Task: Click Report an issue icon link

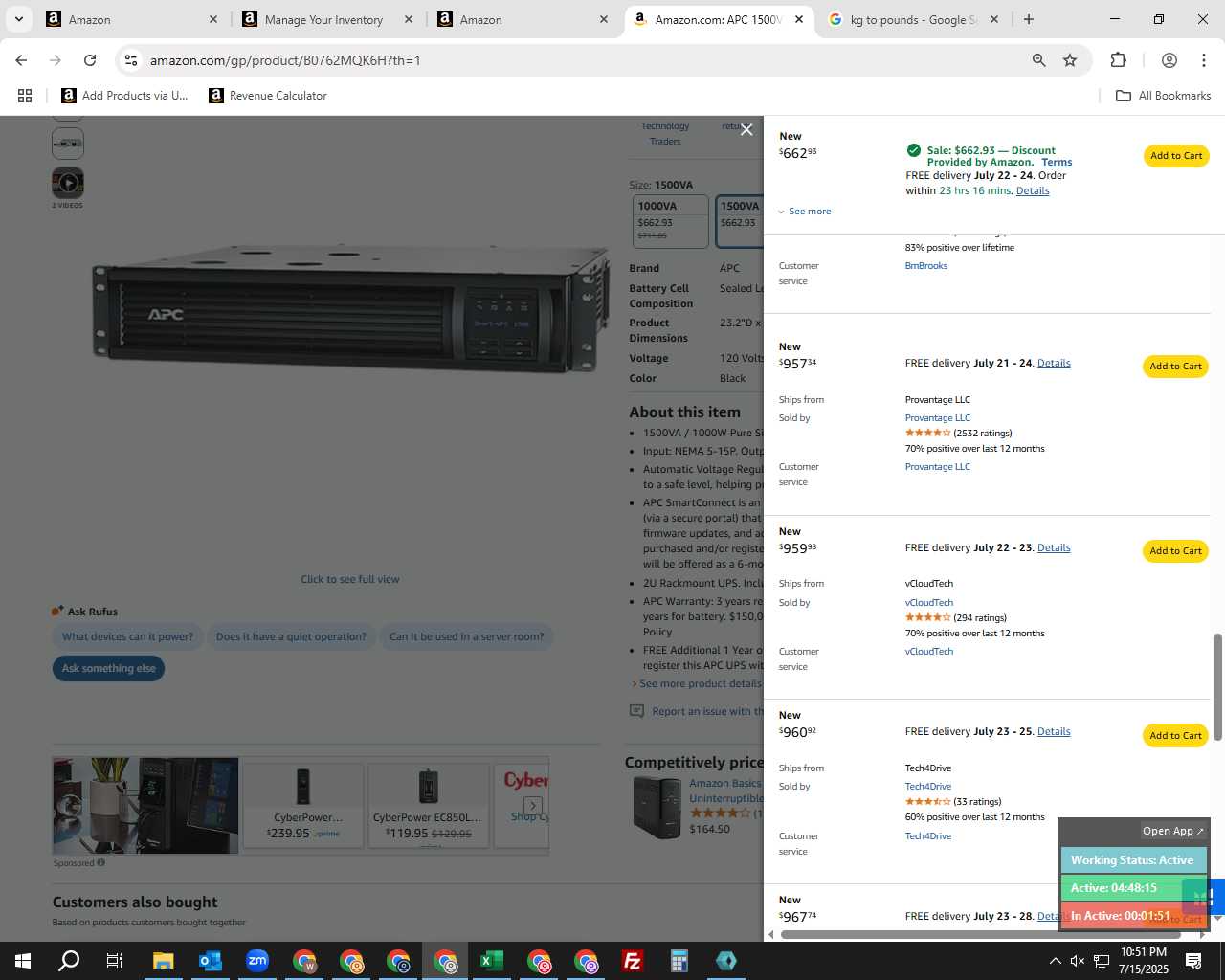Action: (636, 711)
